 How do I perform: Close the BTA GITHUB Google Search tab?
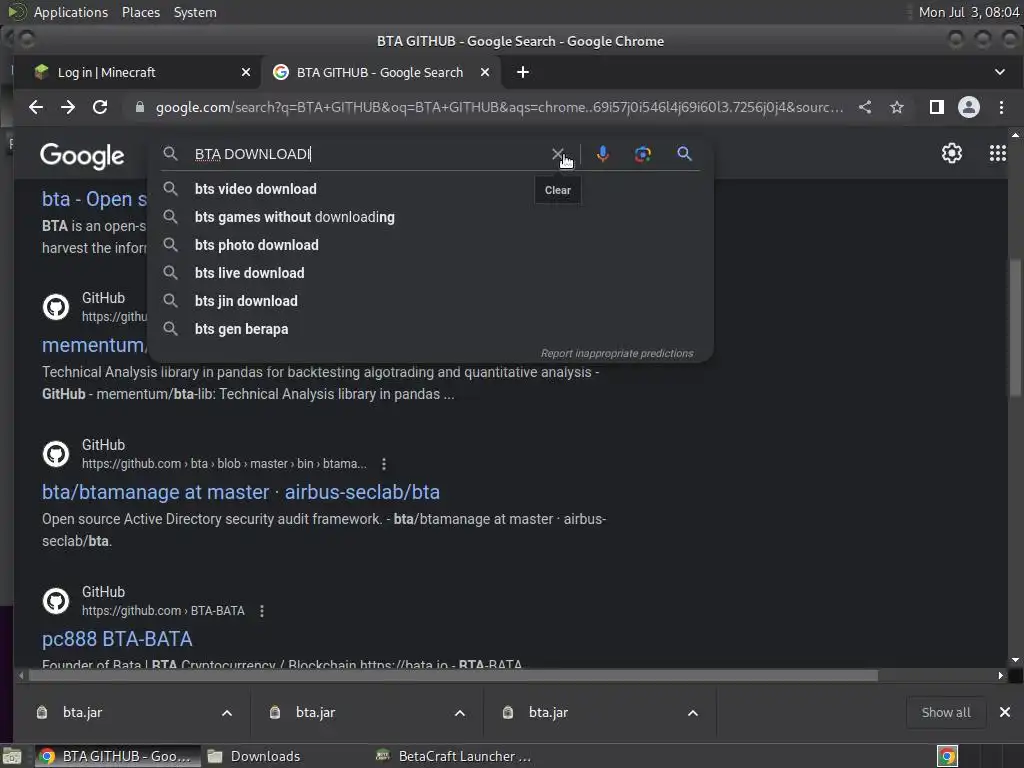click(x=485, y=72)
